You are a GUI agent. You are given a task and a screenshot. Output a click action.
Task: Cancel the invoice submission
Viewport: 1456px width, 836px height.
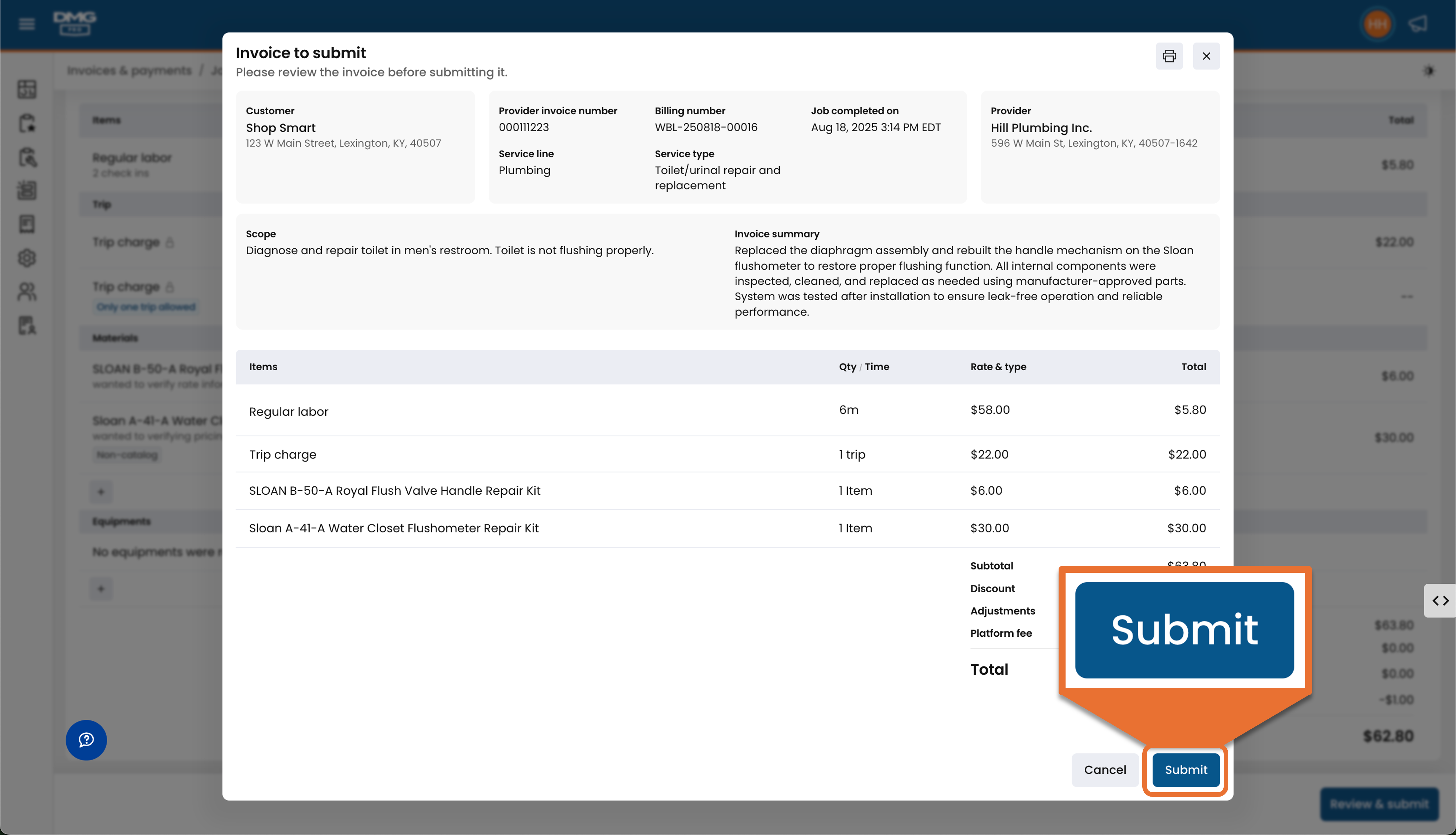click(x=1104, y=769)
